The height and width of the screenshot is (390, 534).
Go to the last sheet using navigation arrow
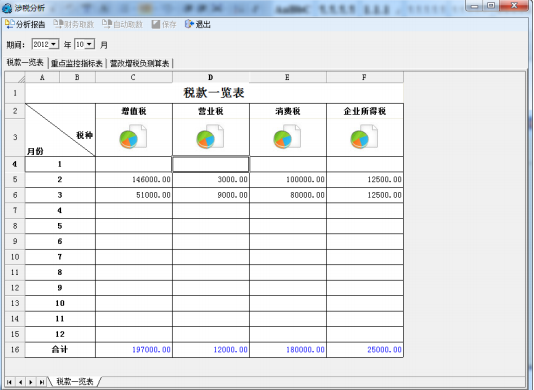click(x=41, y=382)
